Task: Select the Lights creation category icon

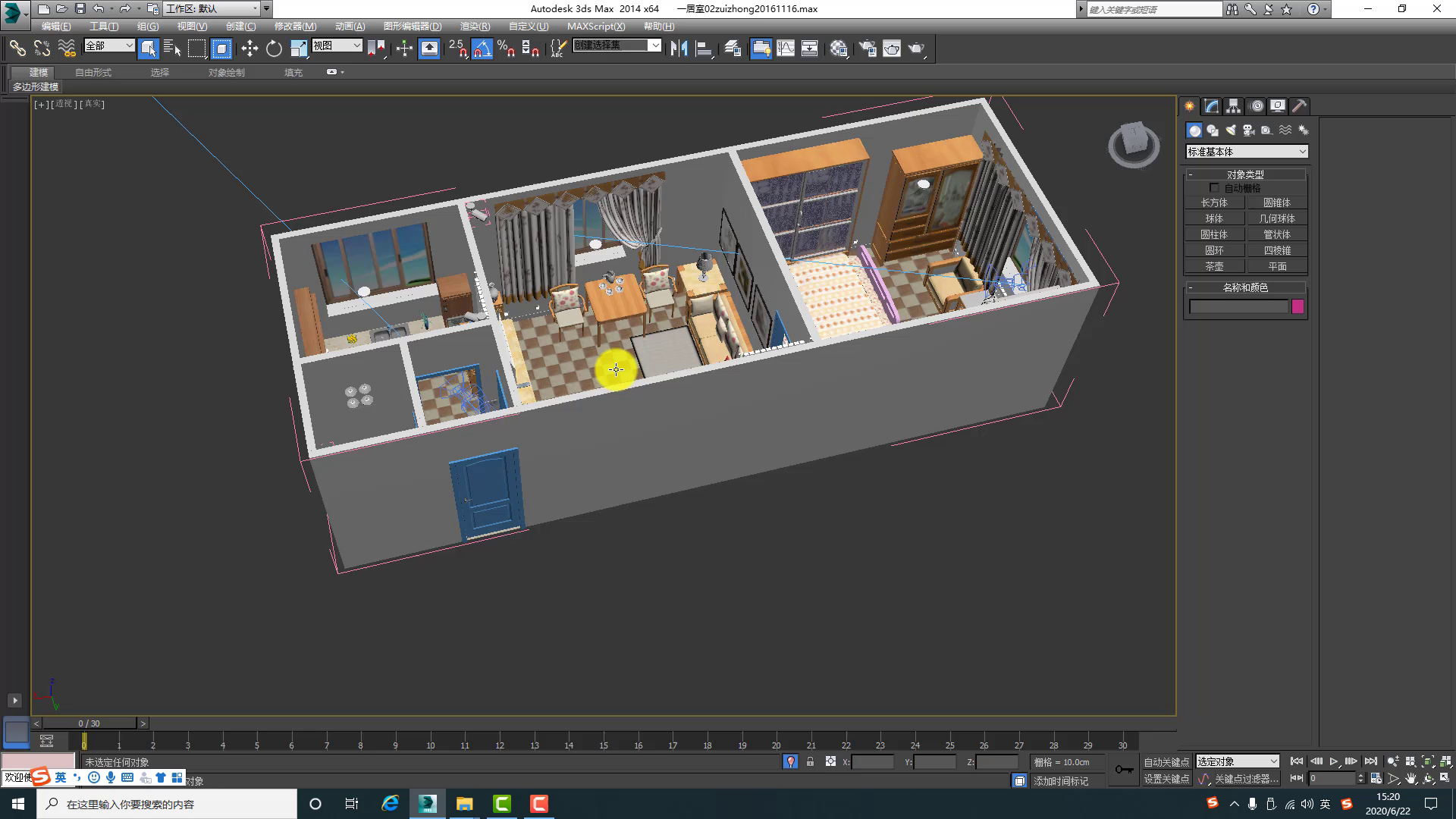Action: (x=1231, y=130)
